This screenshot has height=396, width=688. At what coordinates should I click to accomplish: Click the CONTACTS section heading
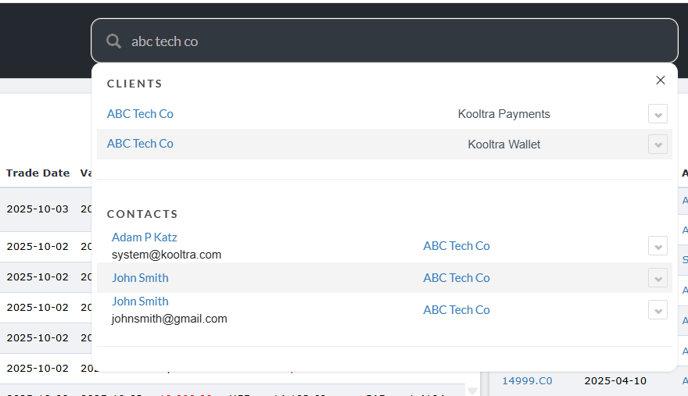[x=143, y=214]
